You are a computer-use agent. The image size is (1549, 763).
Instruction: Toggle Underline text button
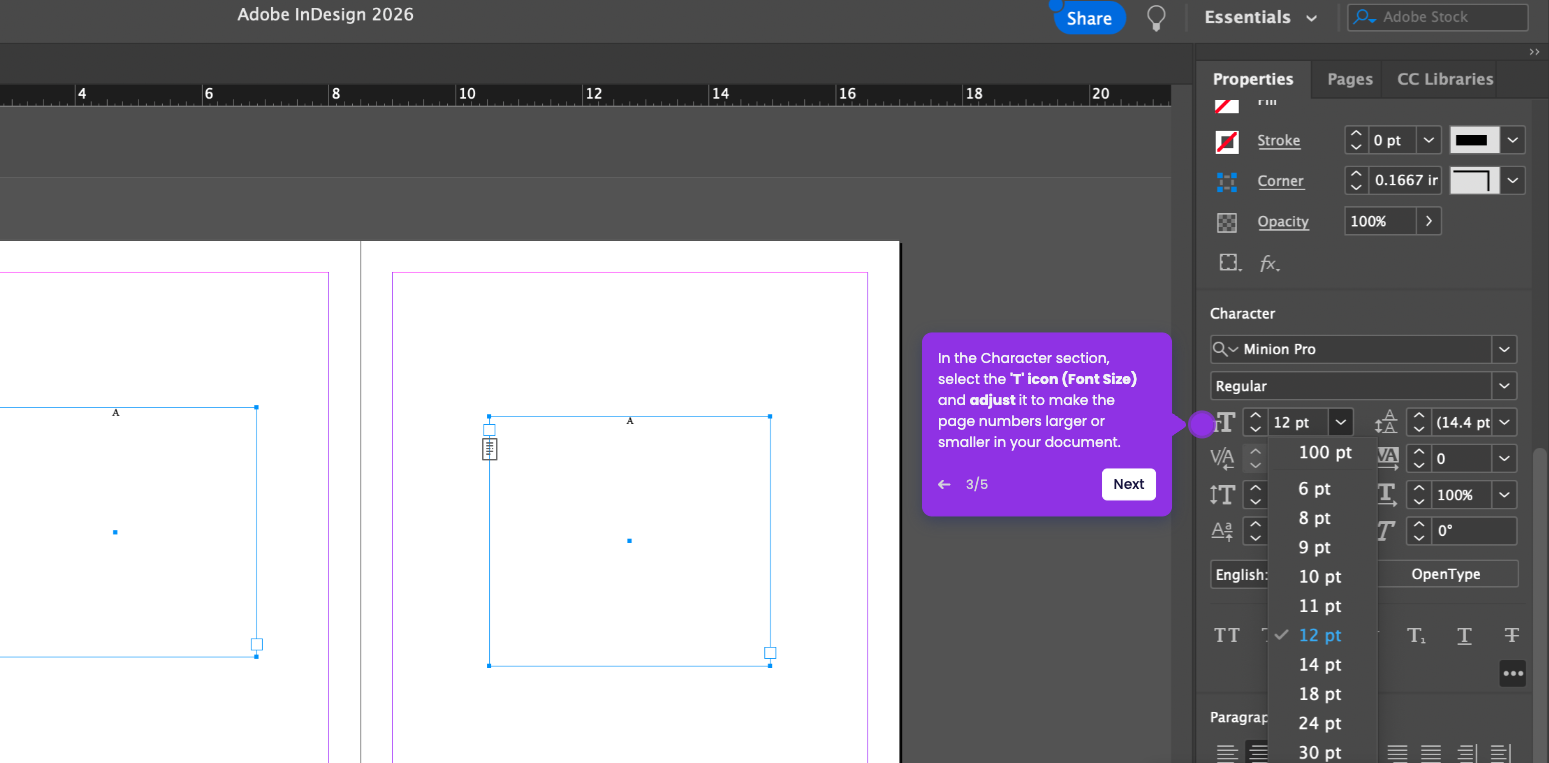click(x=1464, y=635)
